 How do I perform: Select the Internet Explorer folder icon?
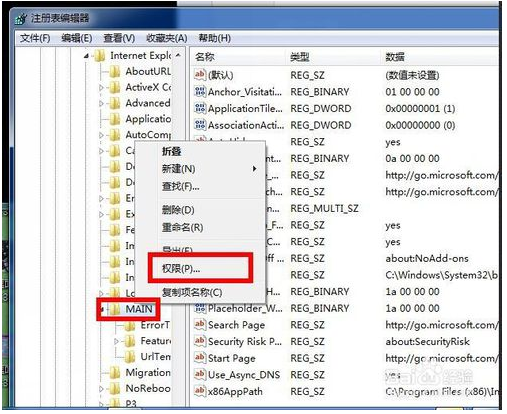(99, 56)
